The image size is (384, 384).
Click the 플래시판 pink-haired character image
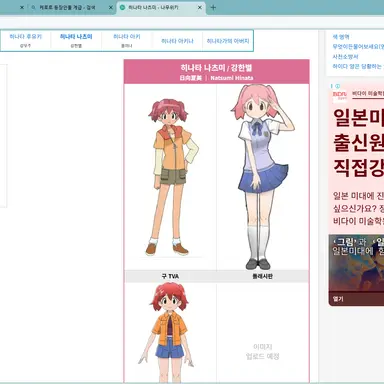[x=262, y=177]
